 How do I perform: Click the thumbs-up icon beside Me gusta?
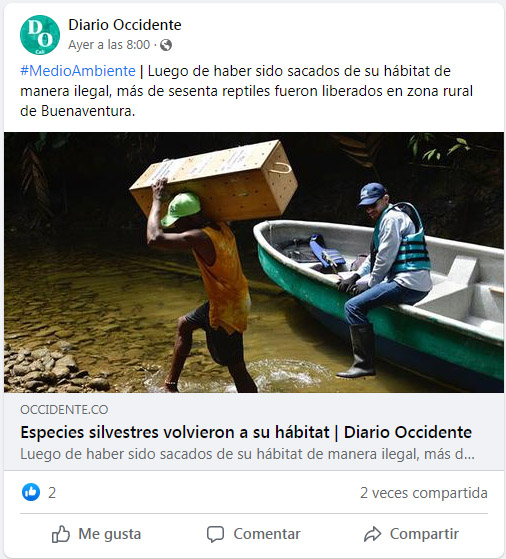(x=61, y=534)
